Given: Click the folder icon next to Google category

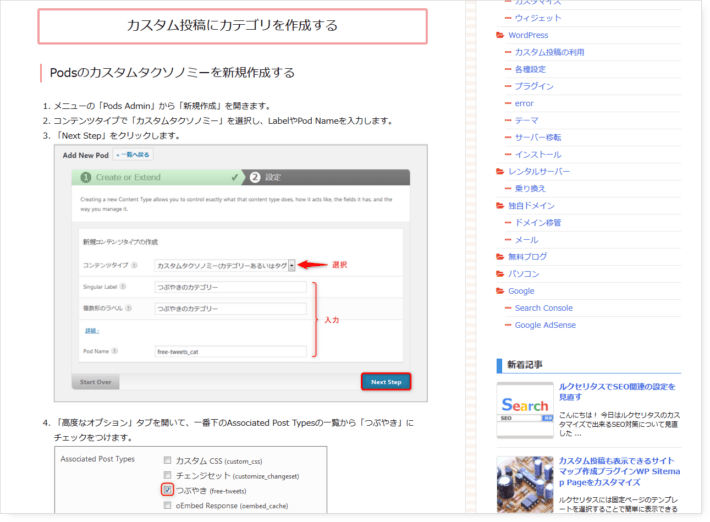Looking at the screenshot, I should (500, 291).
